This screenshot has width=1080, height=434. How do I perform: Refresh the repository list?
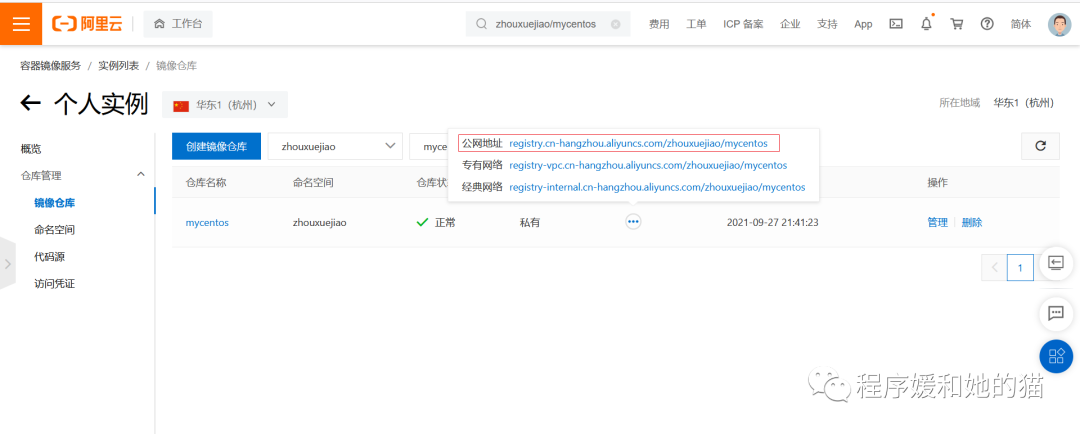[x=1041, y=146]
